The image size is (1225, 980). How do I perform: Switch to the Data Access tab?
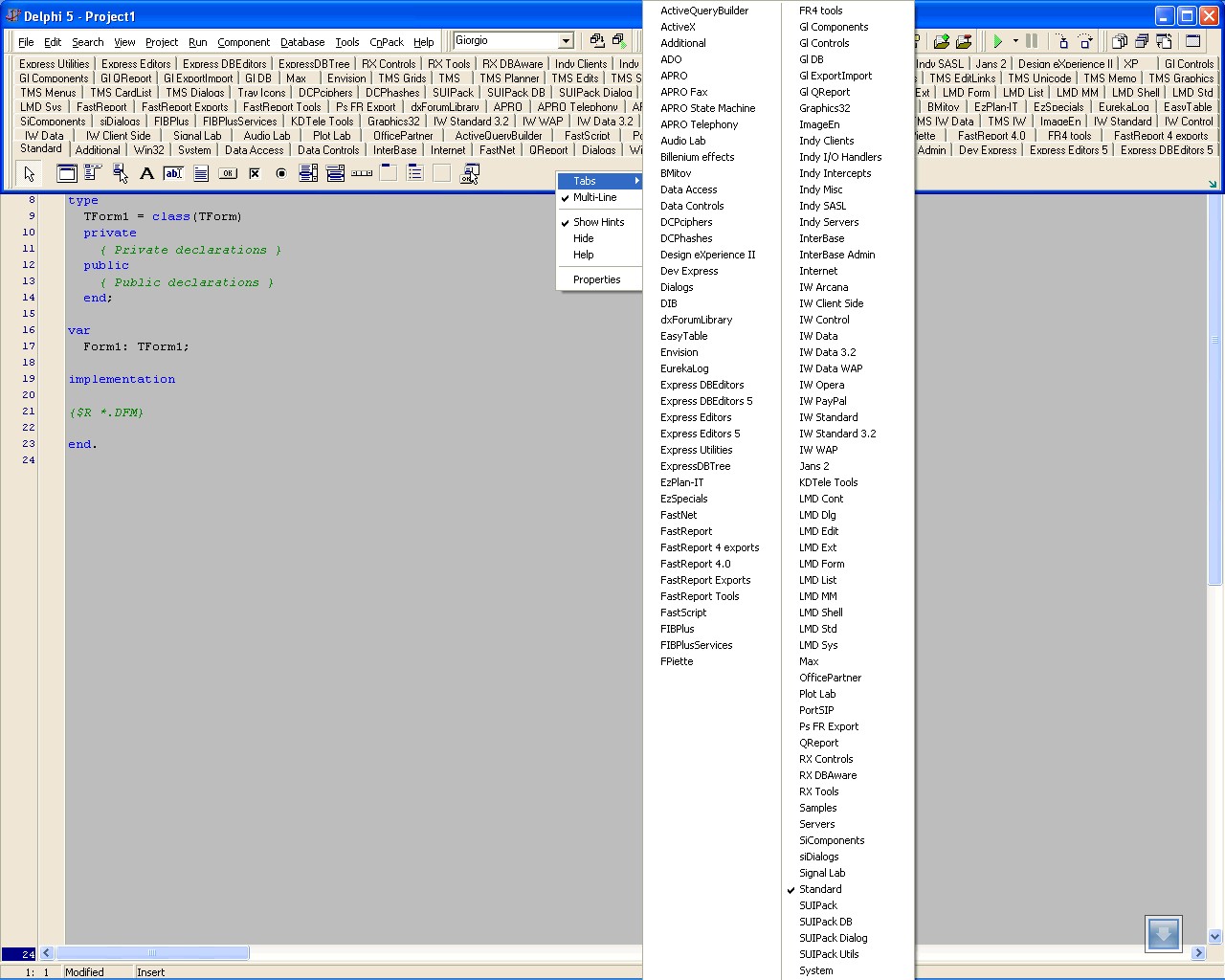pos(254,150)
